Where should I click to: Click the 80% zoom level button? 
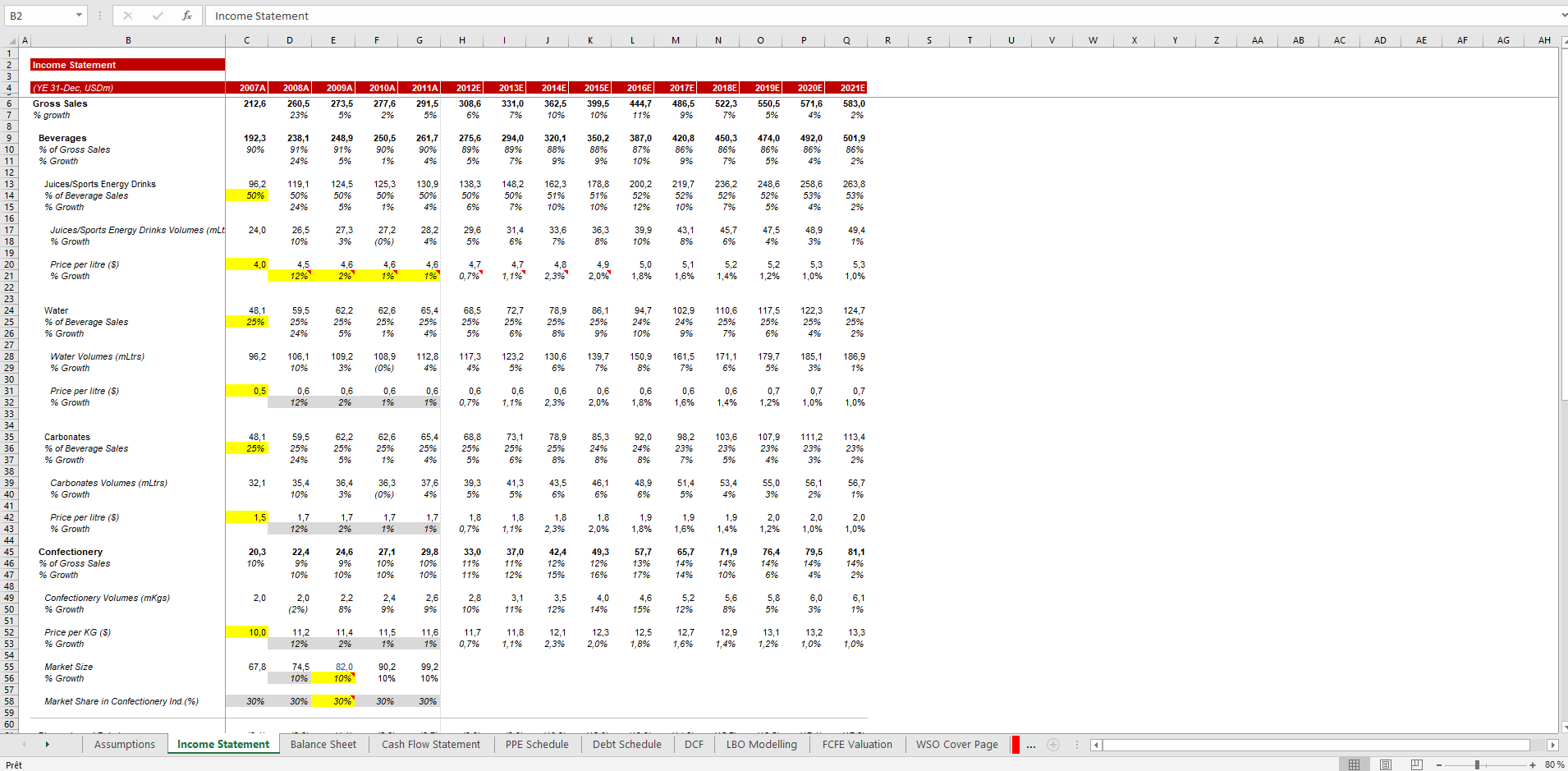pos(1552,764)
